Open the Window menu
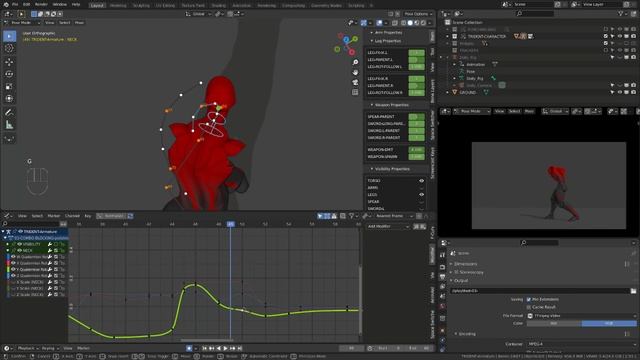 click(60, 4)
